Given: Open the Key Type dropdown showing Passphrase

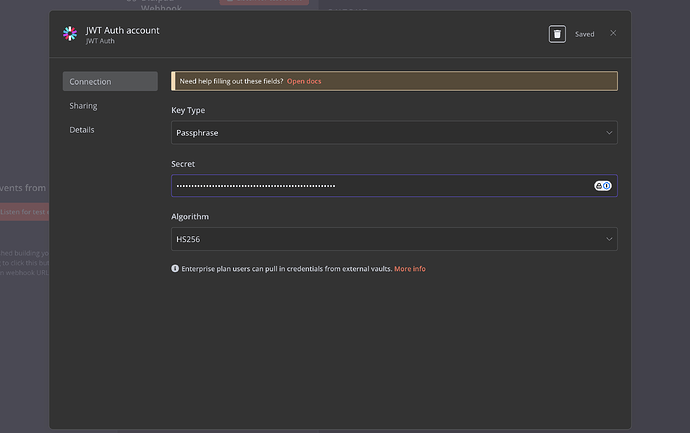Looking at the screenshot, I should tap(394, 132).
